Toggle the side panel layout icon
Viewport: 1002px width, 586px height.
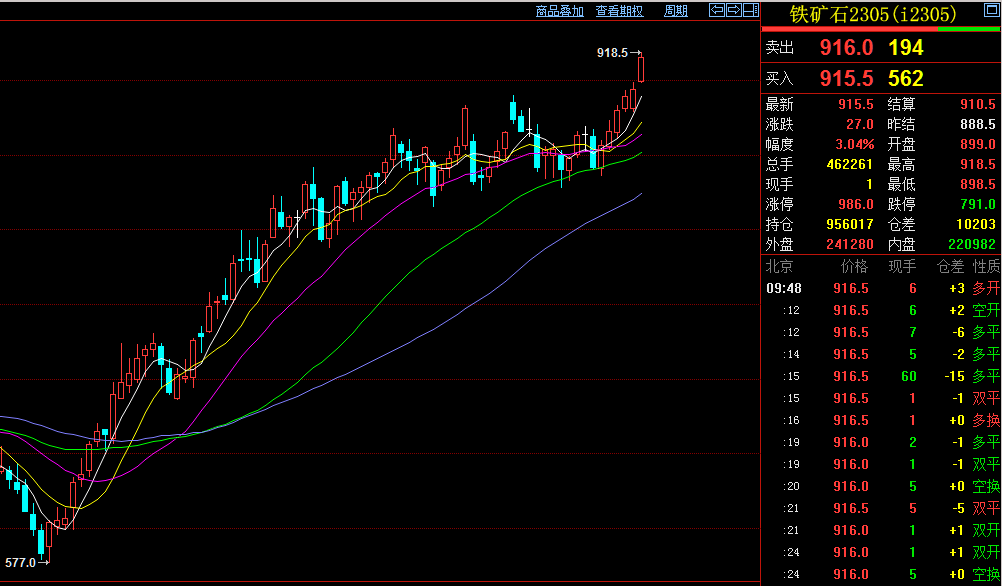click(x=750, y=11)
